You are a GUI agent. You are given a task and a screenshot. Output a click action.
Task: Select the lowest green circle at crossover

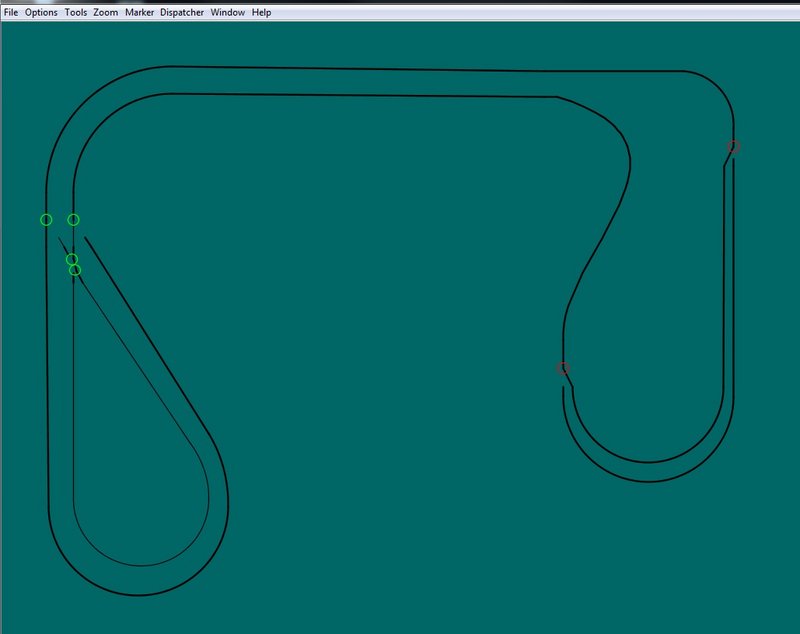point(75,270)
